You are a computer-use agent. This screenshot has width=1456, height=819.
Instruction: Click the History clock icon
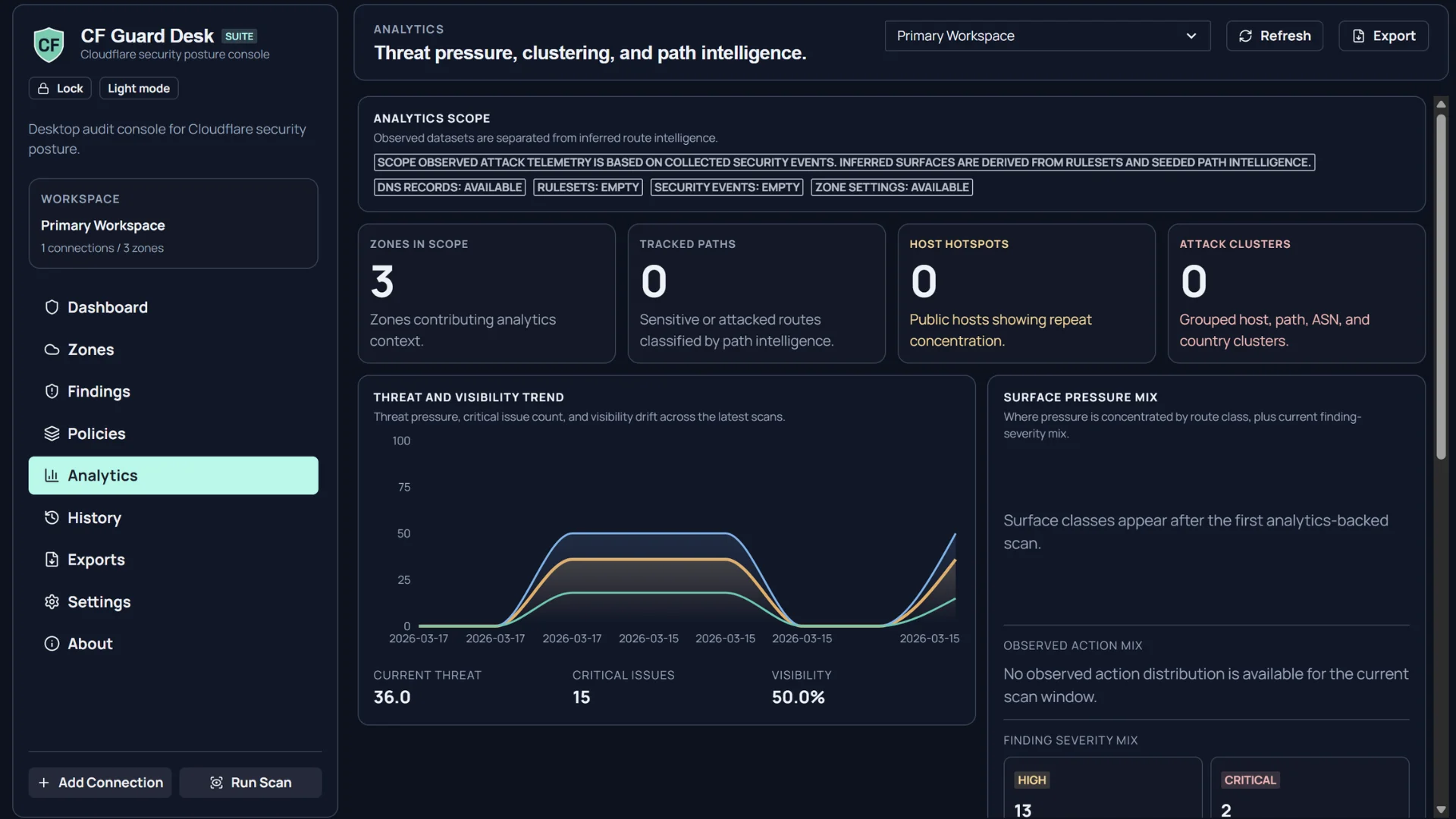tap(52, 518)
